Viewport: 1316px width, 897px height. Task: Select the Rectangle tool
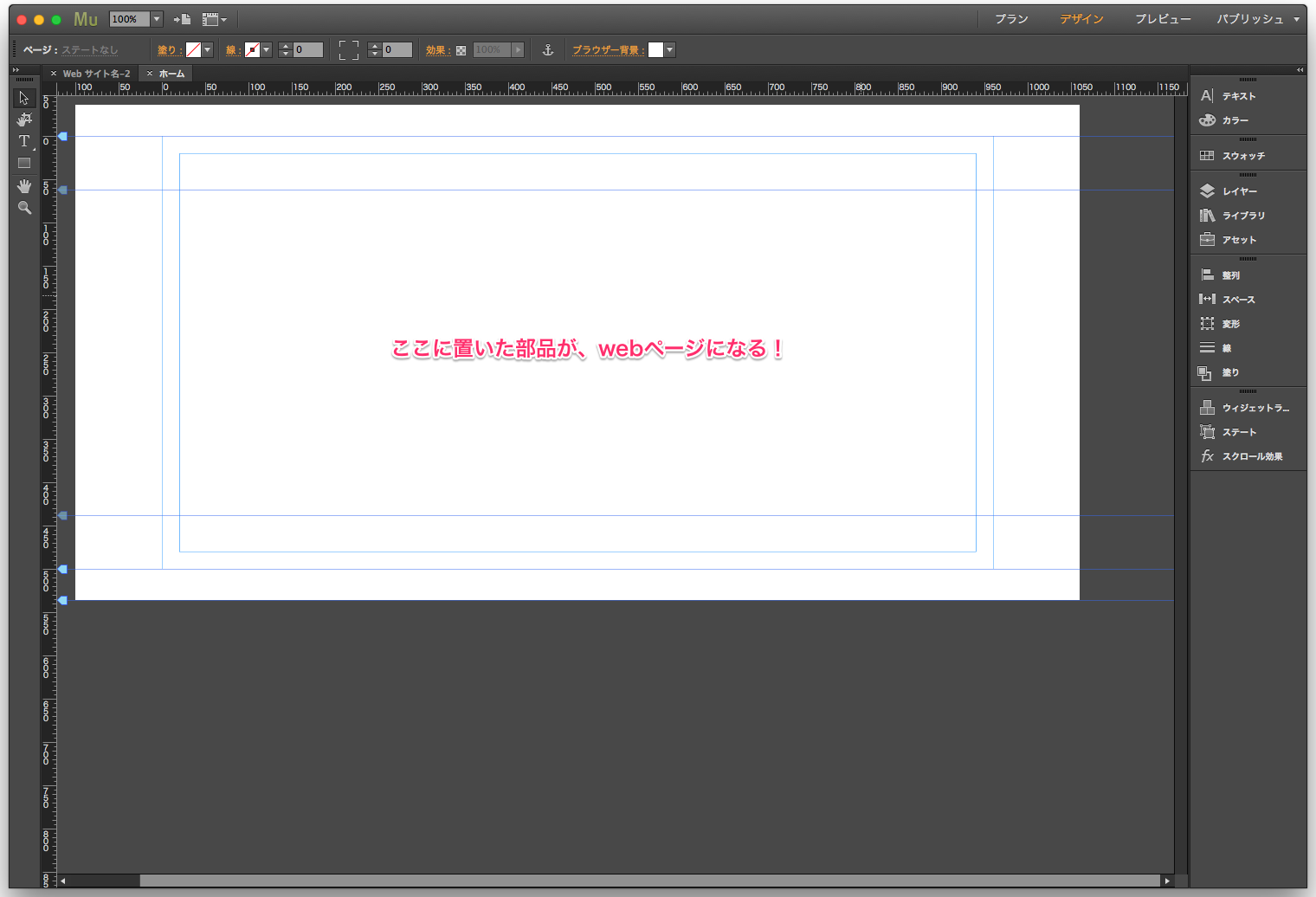23,163
